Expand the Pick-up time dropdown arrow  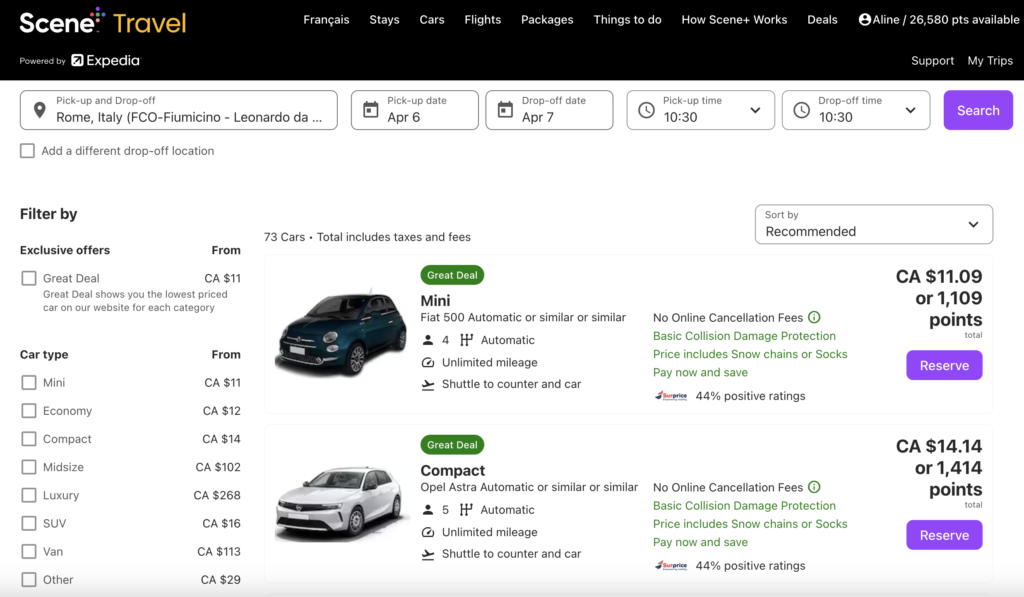point(755,110)
